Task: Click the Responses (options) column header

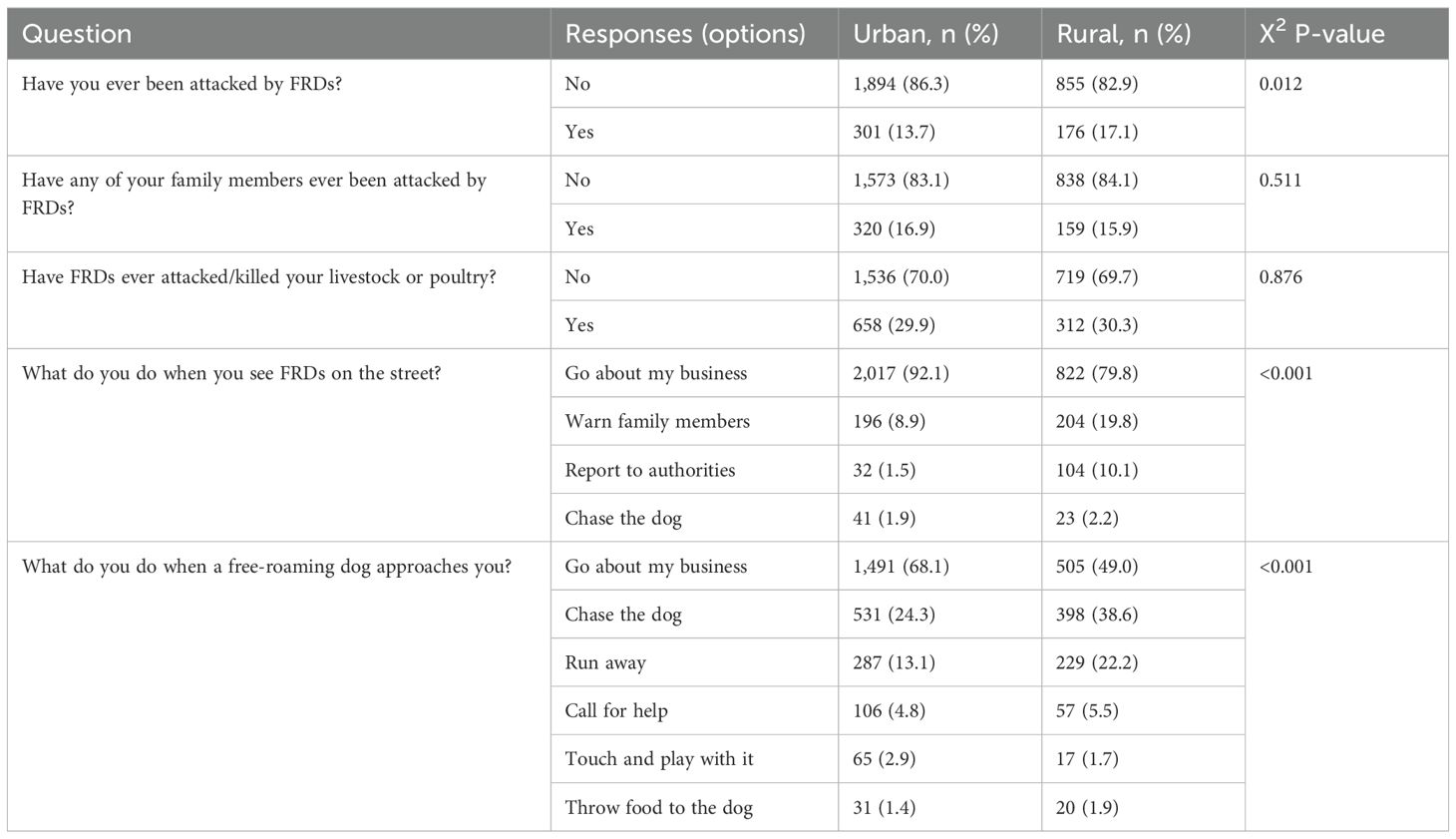Action: tap(684, 34)
